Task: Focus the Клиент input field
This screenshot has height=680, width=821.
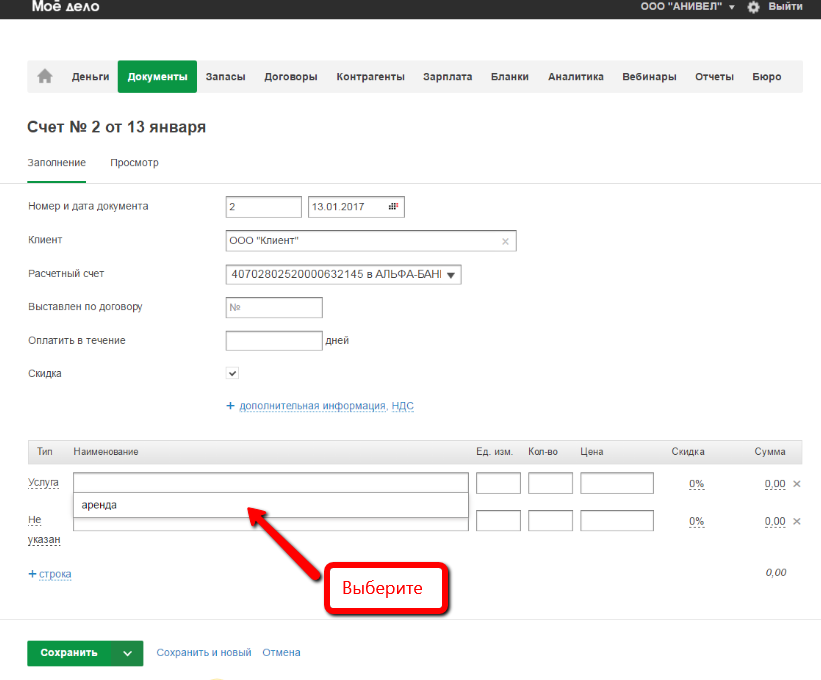Action: tap(371, 241)
